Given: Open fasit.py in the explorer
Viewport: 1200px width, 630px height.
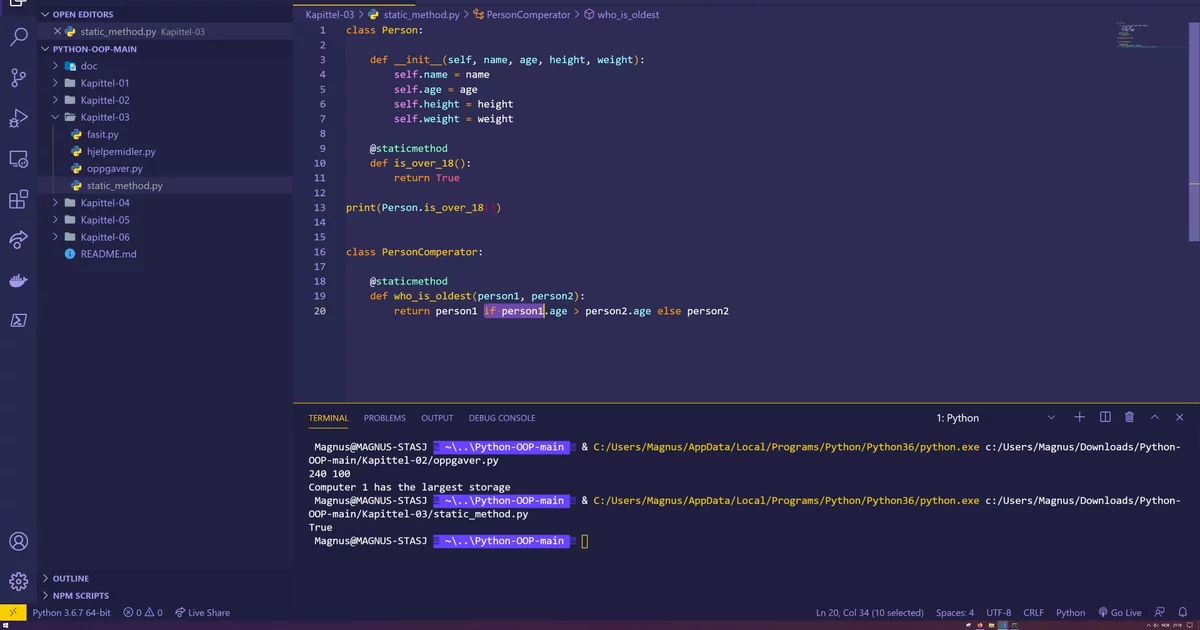Looking at the screenshot, I should pos(165,134).
